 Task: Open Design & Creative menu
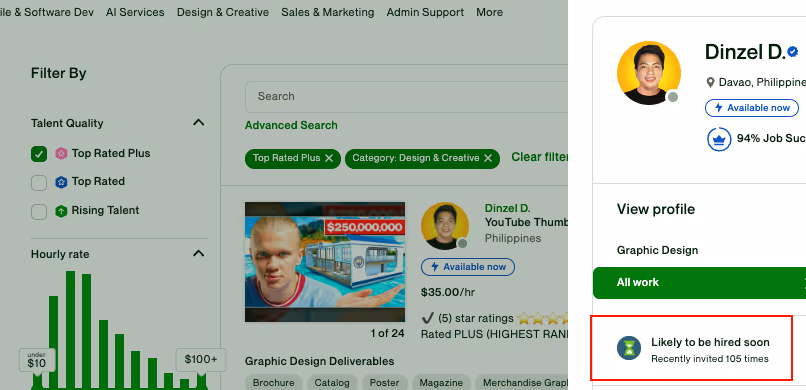click(x=223, y=12)
